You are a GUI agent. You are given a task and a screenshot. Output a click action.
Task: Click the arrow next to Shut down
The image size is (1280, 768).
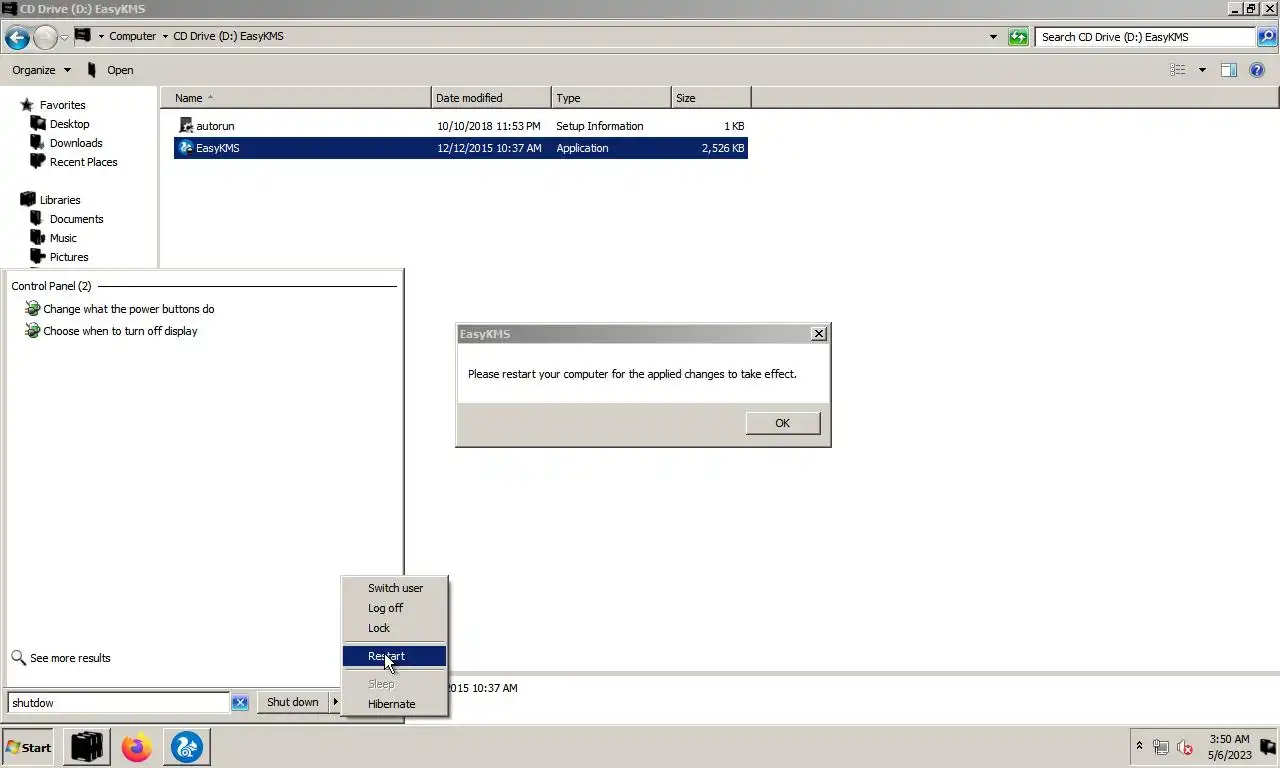(x=335, y=702)
